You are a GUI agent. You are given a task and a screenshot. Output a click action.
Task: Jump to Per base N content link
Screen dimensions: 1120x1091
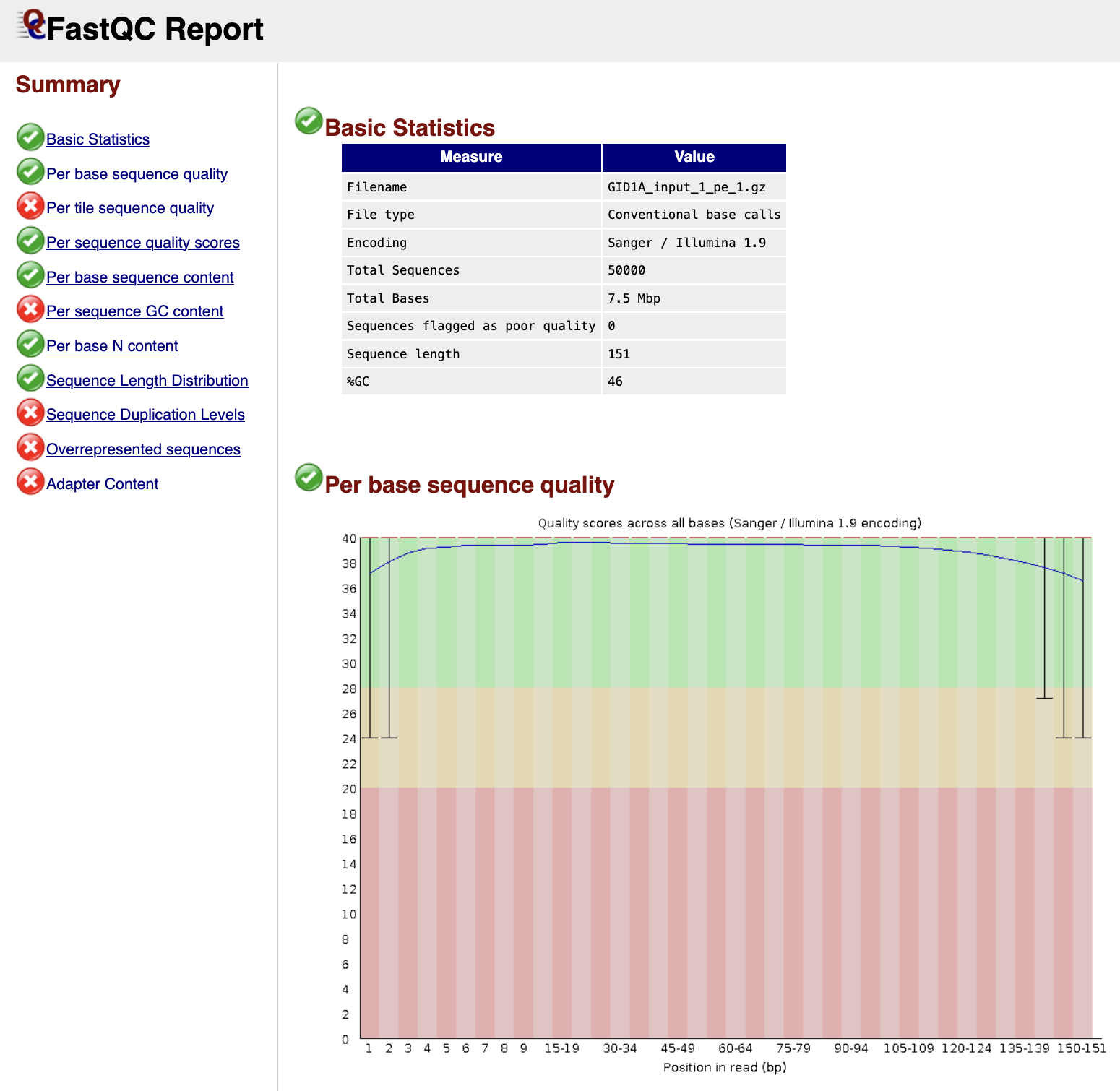tap(112, 346)
